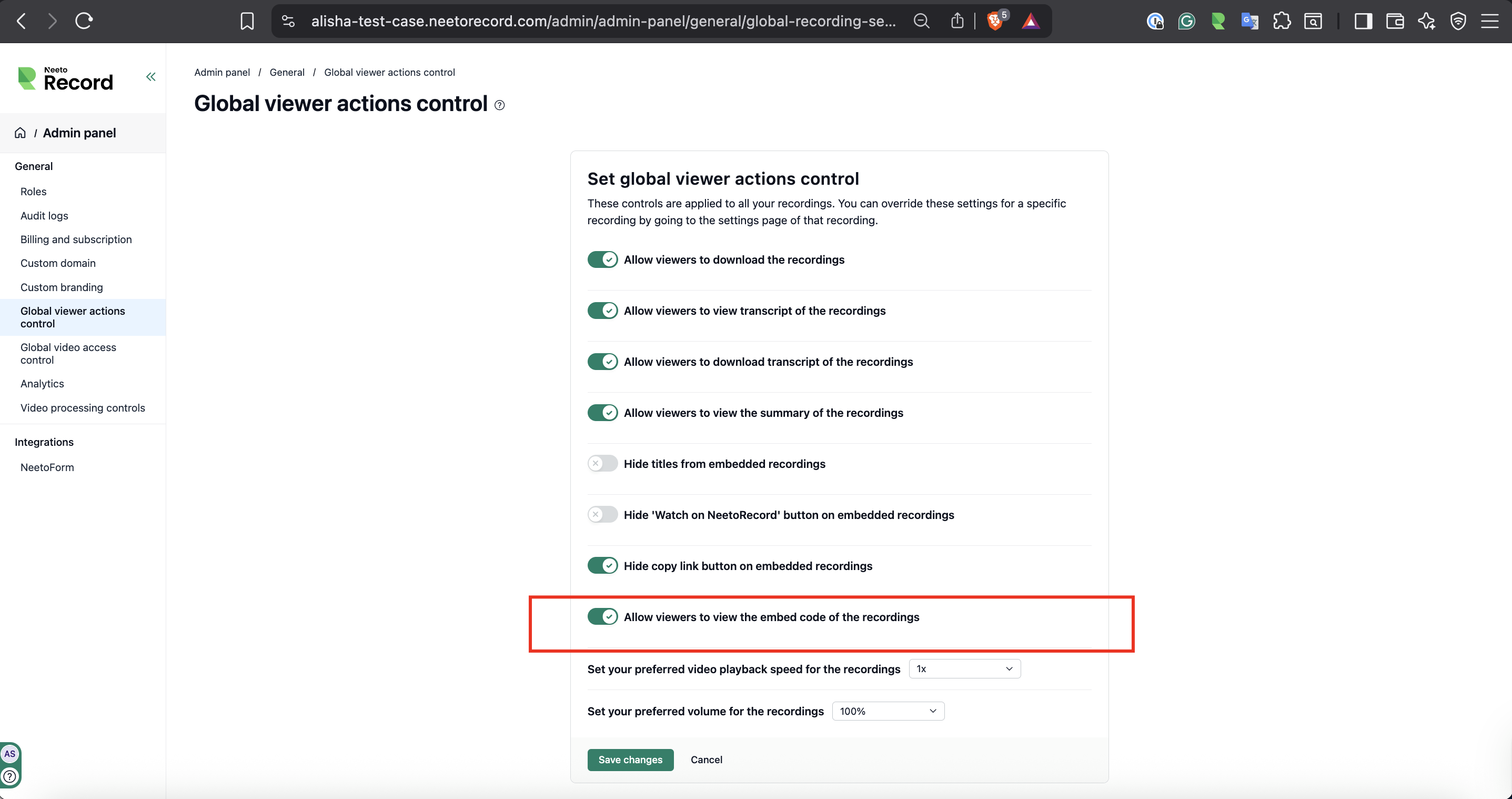The image size is (1512, 799).
Task: Click the browser address bar URL
Action: point(603,22)
